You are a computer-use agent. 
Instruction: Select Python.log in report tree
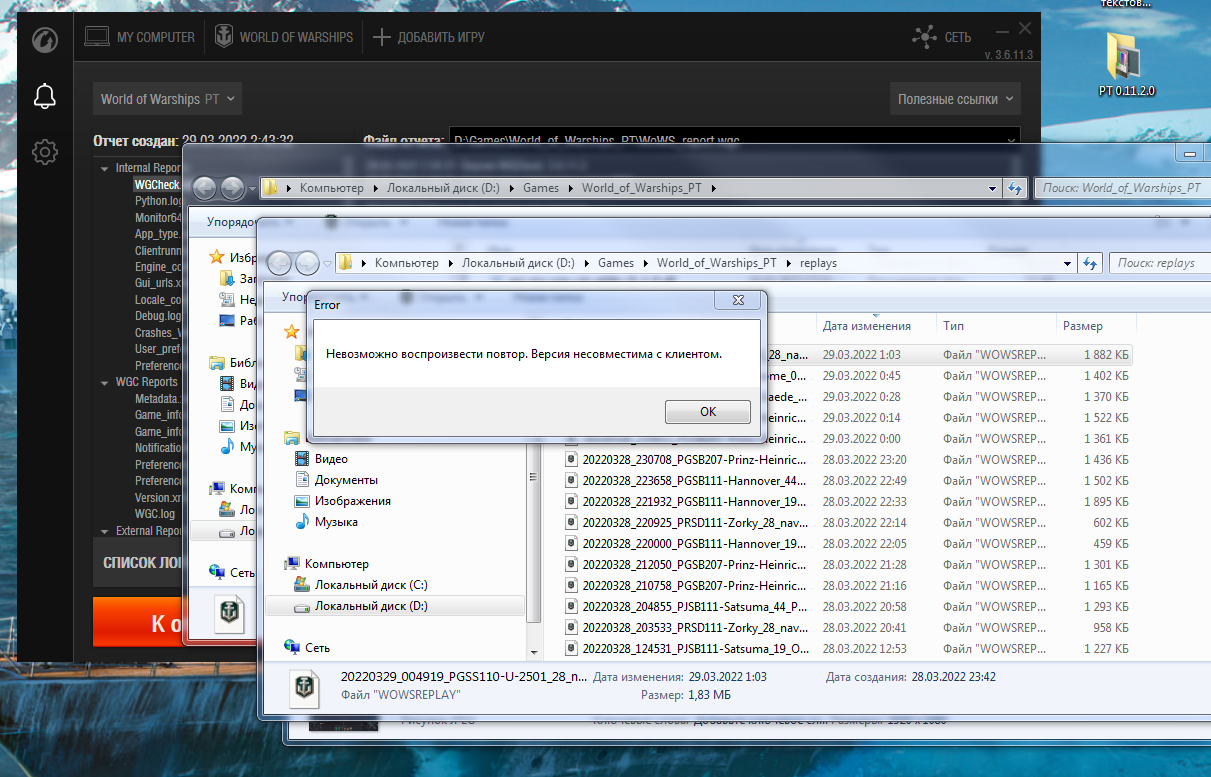158,201
